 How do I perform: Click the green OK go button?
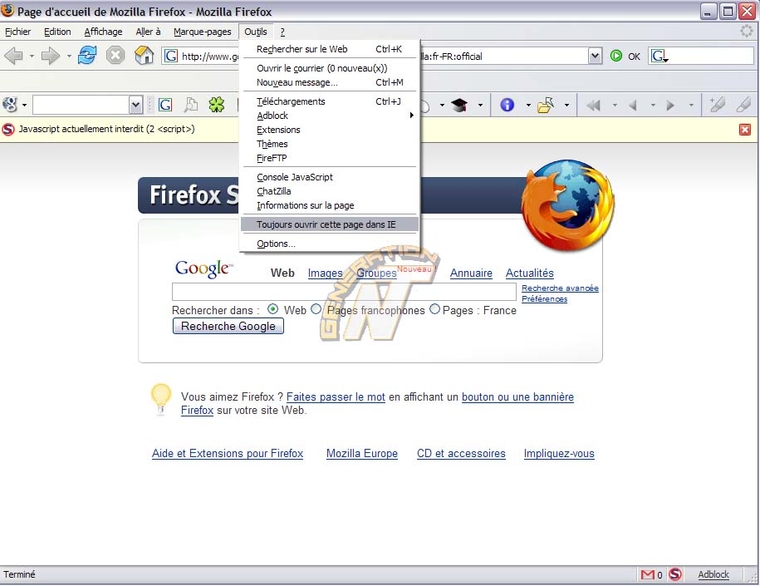[x=625, y=56]
